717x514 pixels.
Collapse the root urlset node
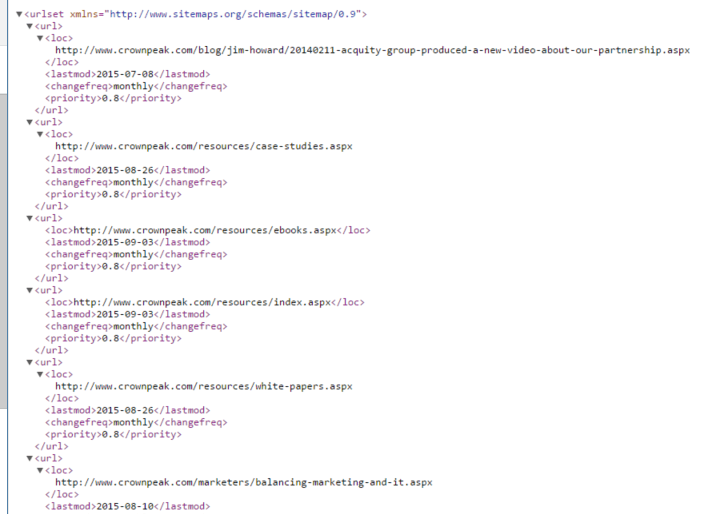click(x=19, y=14)
